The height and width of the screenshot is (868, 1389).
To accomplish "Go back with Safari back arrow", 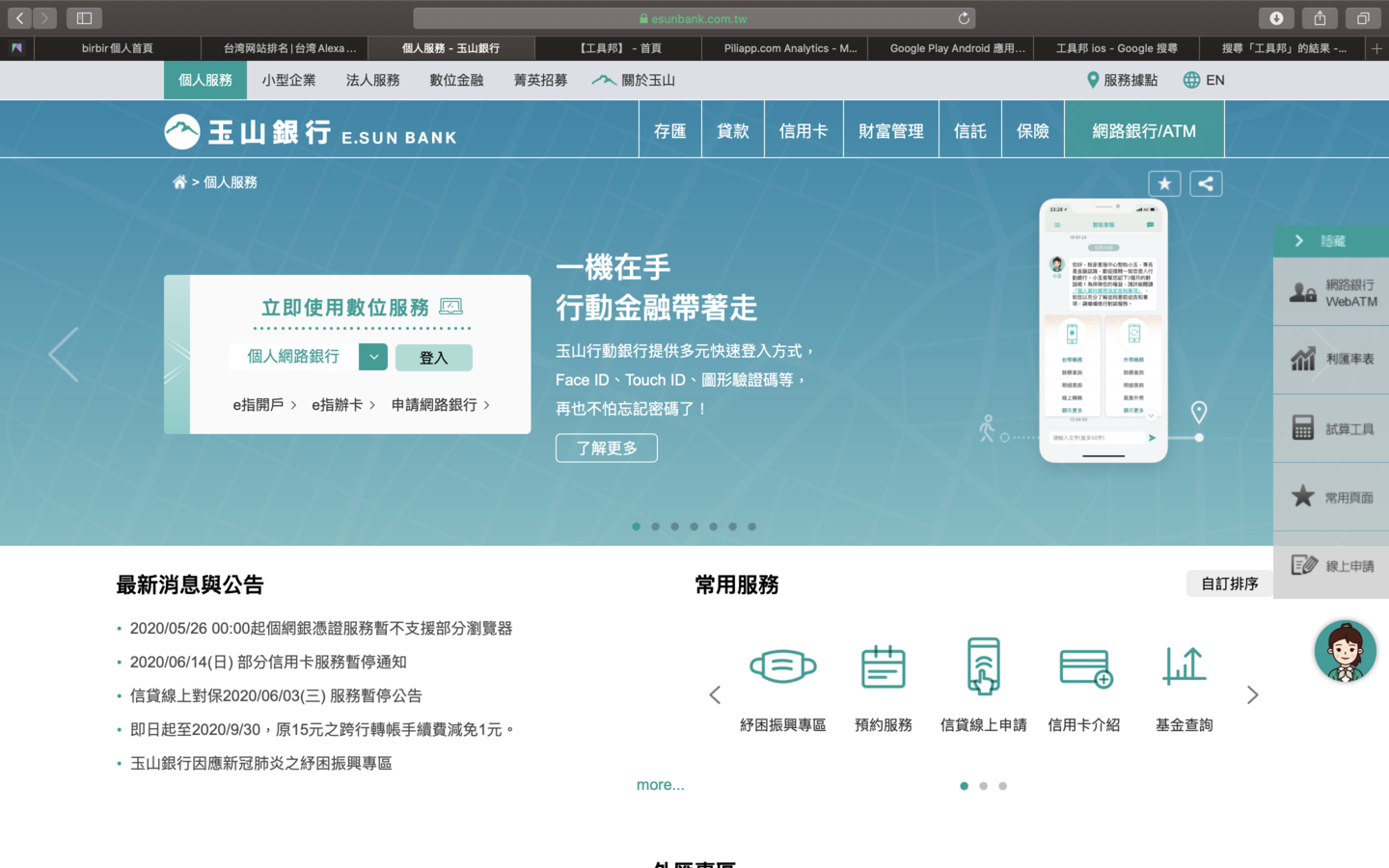I will (x=19, y=18).
